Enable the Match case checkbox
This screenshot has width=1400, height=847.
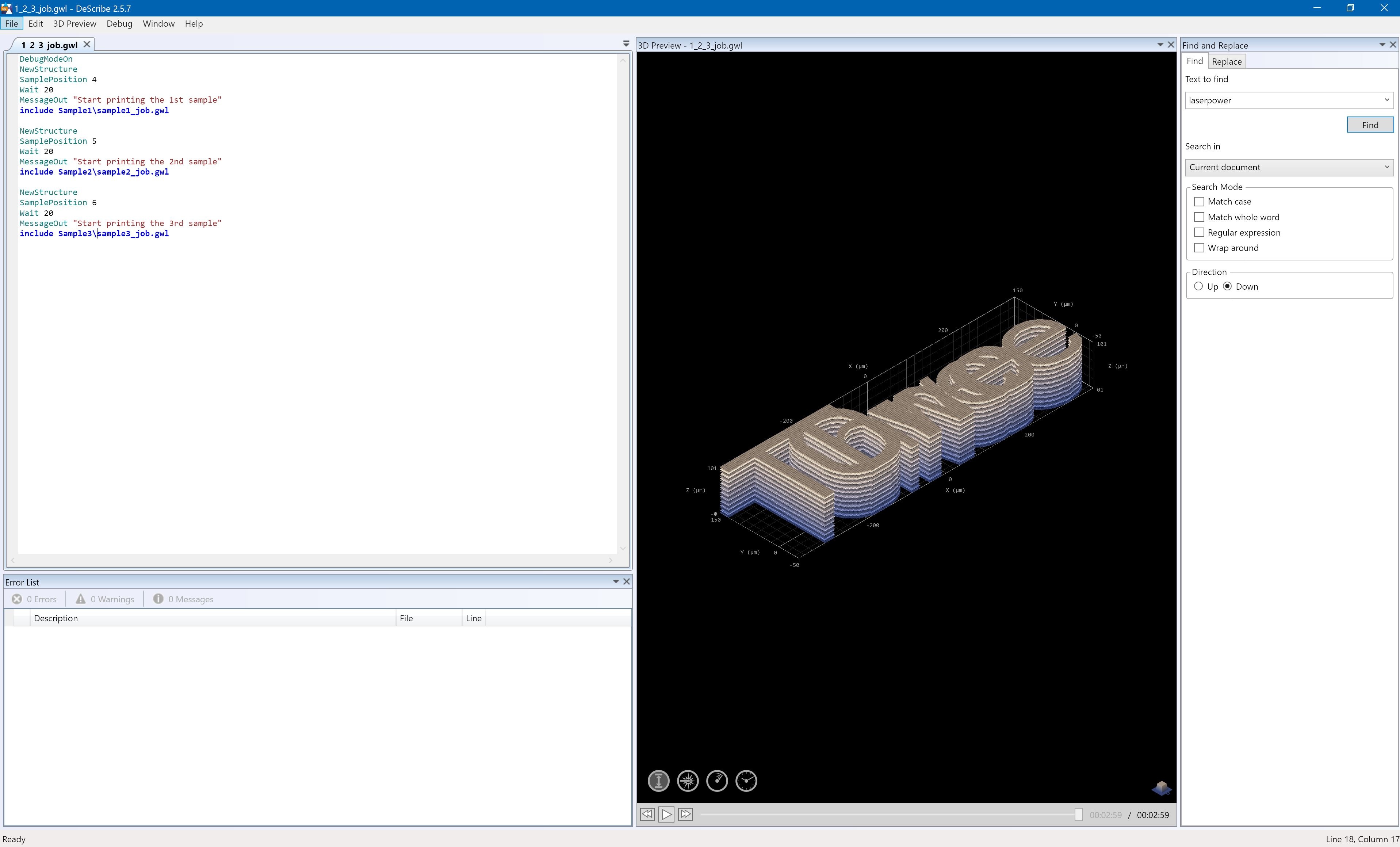(1199, 202)
